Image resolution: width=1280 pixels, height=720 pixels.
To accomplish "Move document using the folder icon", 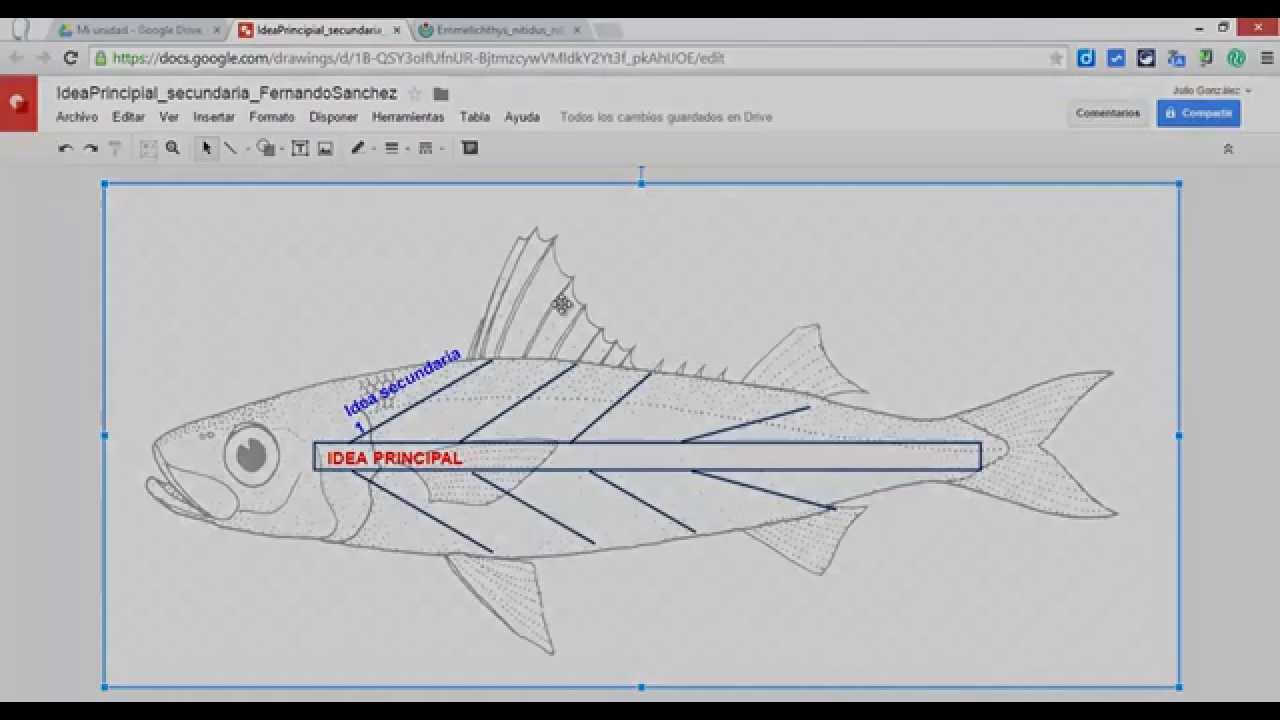I will [x=441, y=94].
